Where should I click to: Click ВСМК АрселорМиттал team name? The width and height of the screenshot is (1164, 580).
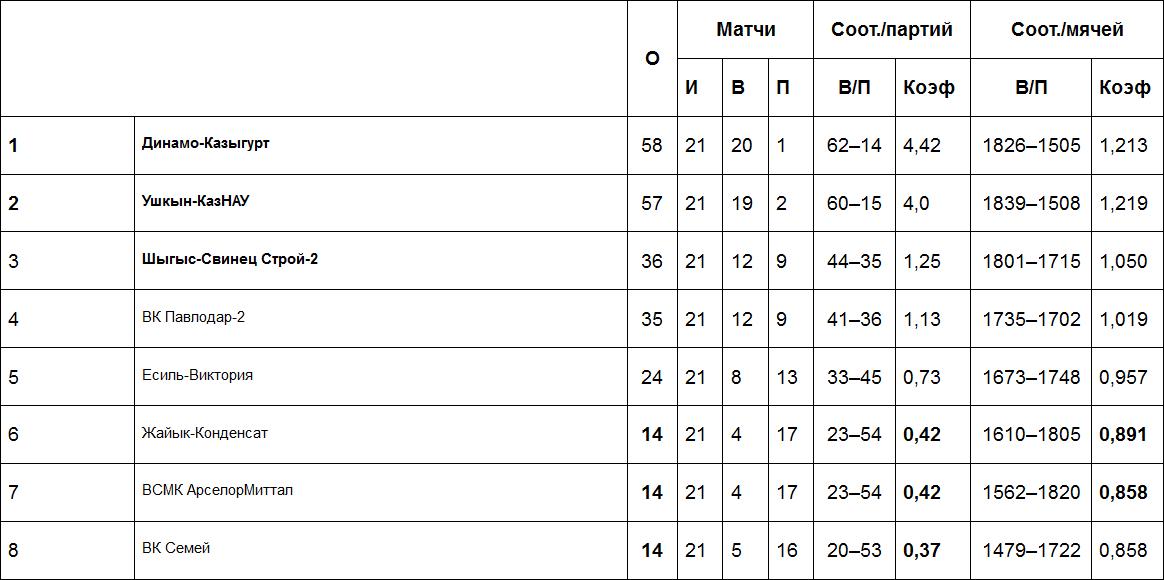pyautogui.click(x=218, y=490)
